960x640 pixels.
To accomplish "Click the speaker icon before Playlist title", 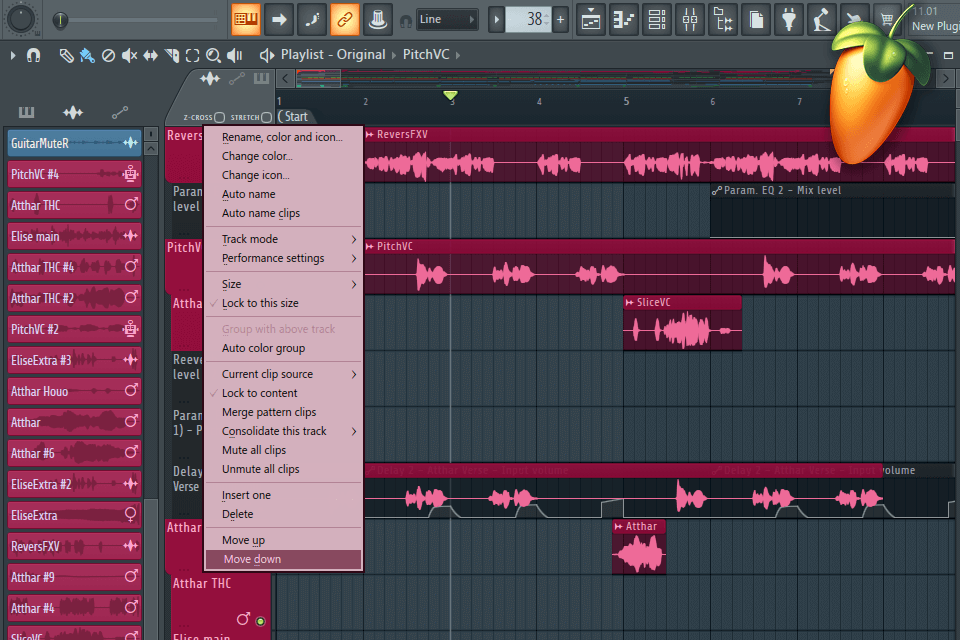I will tap(267, 55).
